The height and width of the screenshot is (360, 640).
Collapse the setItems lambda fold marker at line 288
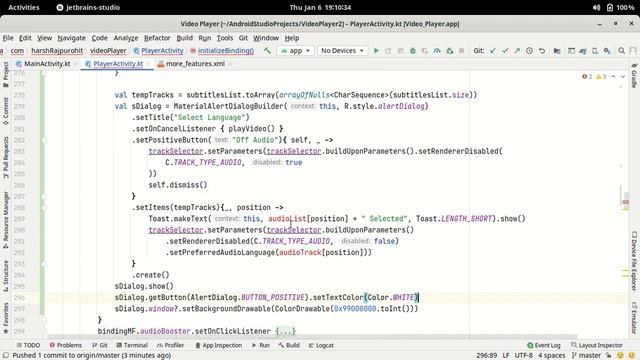tap(44, 207)
